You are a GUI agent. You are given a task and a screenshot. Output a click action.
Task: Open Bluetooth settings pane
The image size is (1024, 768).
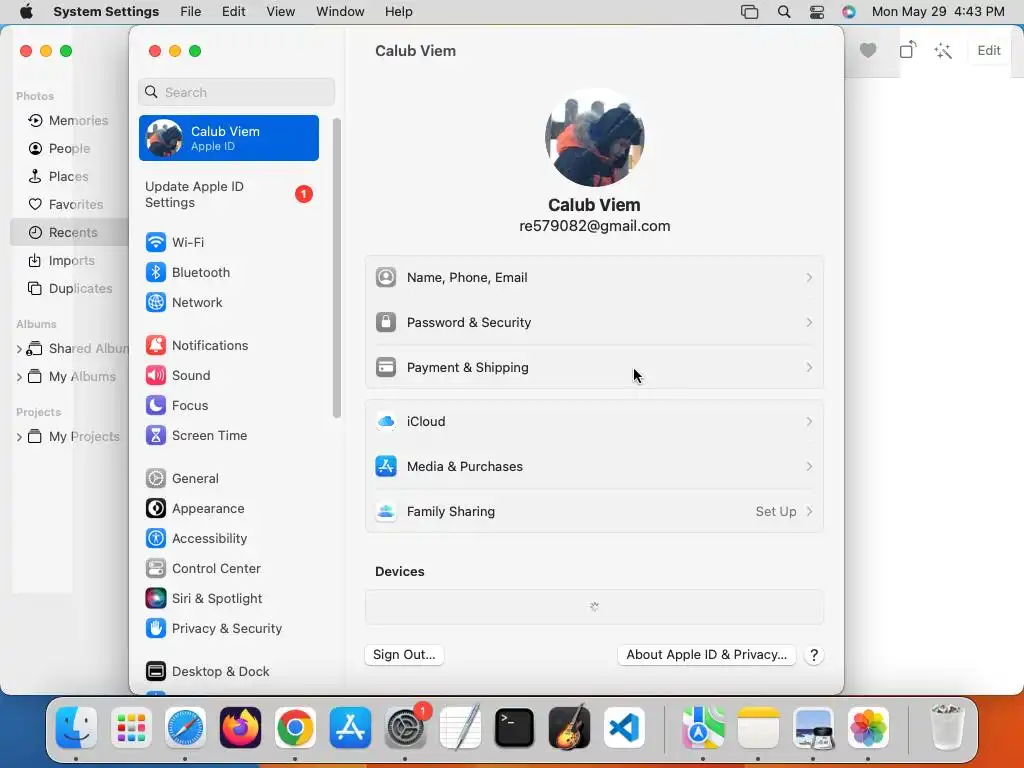pos(187,272)
